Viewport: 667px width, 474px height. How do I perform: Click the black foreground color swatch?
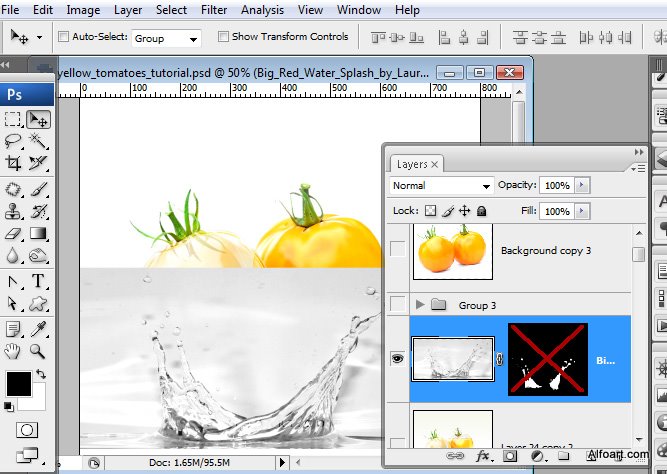pos(18,384)
